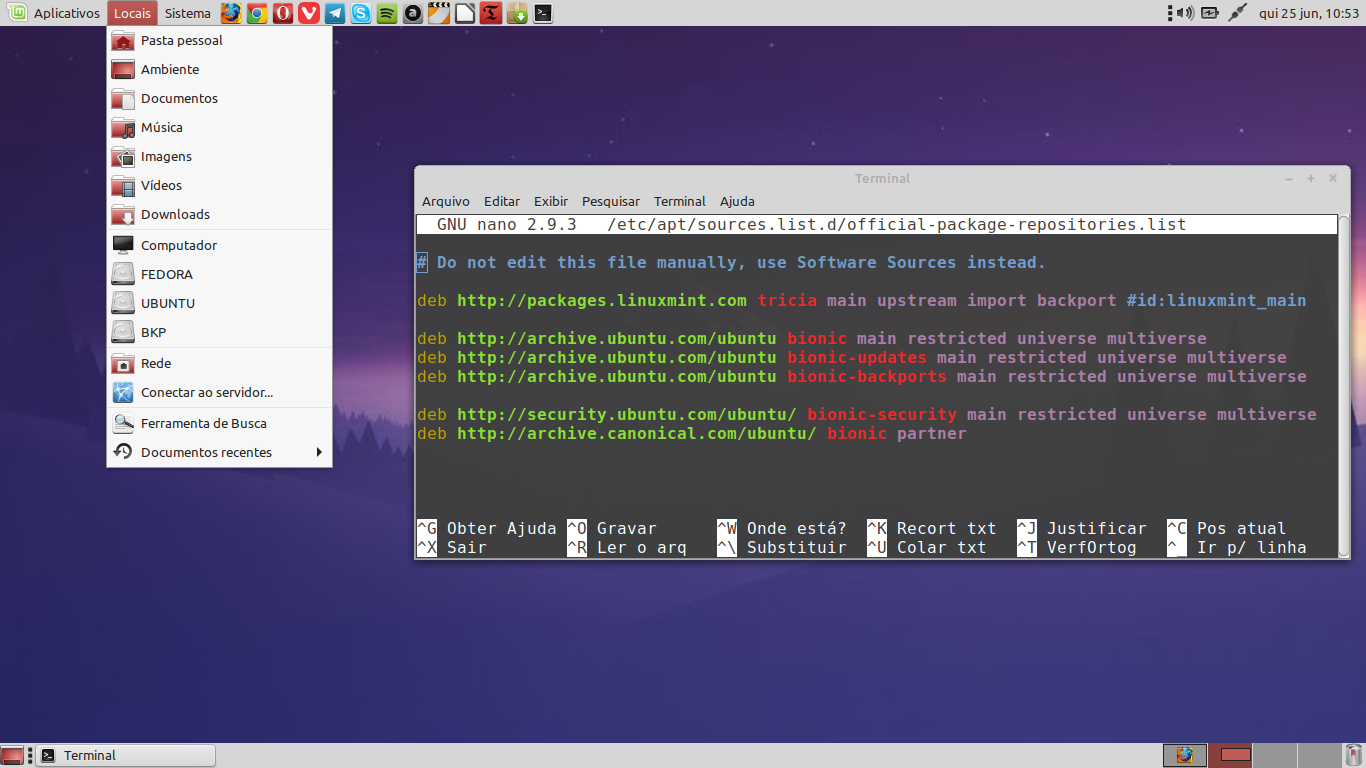Open the Pesquisar menu in Terminal

point(611,201)
